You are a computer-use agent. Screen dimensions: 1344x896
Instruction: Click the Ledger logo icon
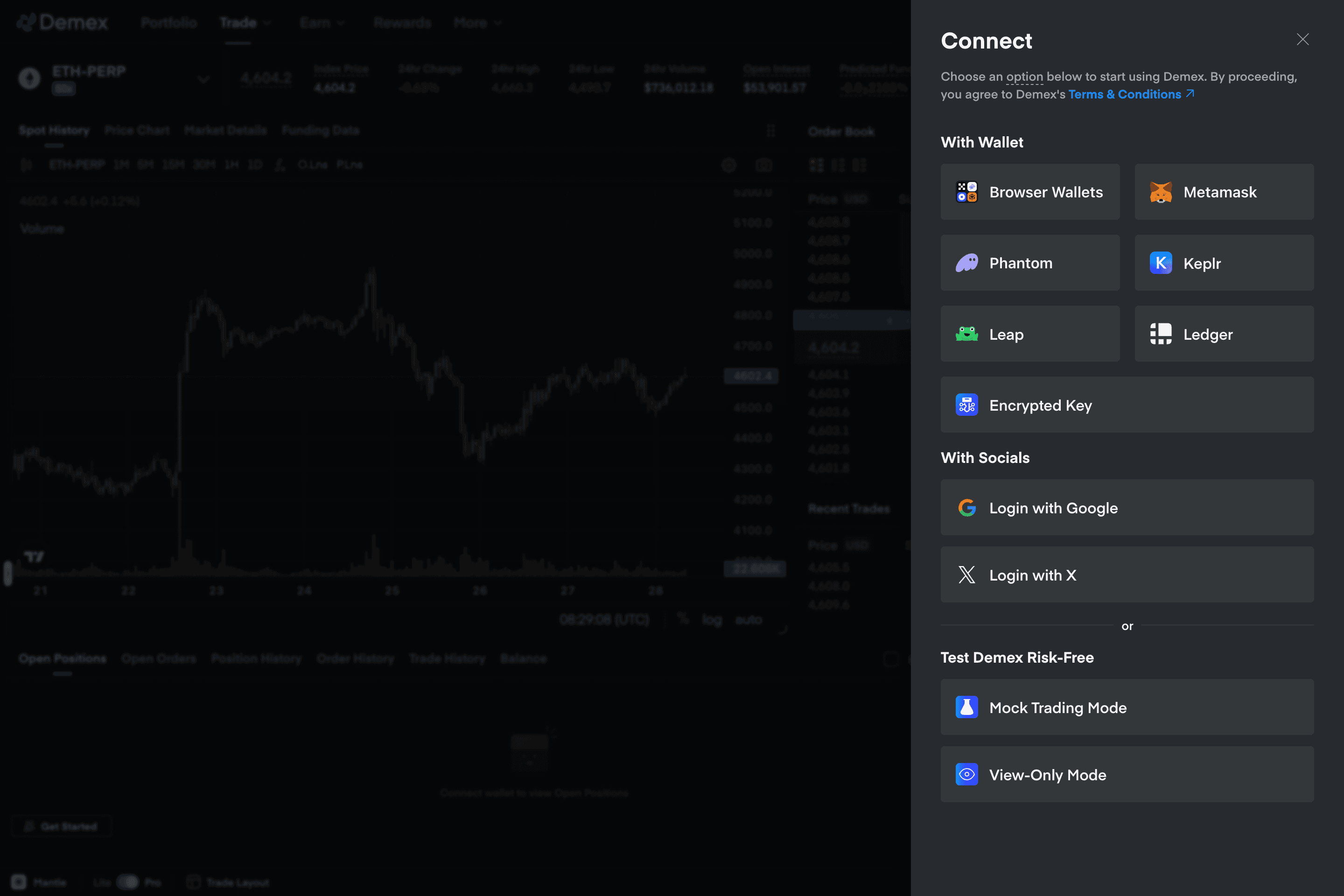(1161, 334)
